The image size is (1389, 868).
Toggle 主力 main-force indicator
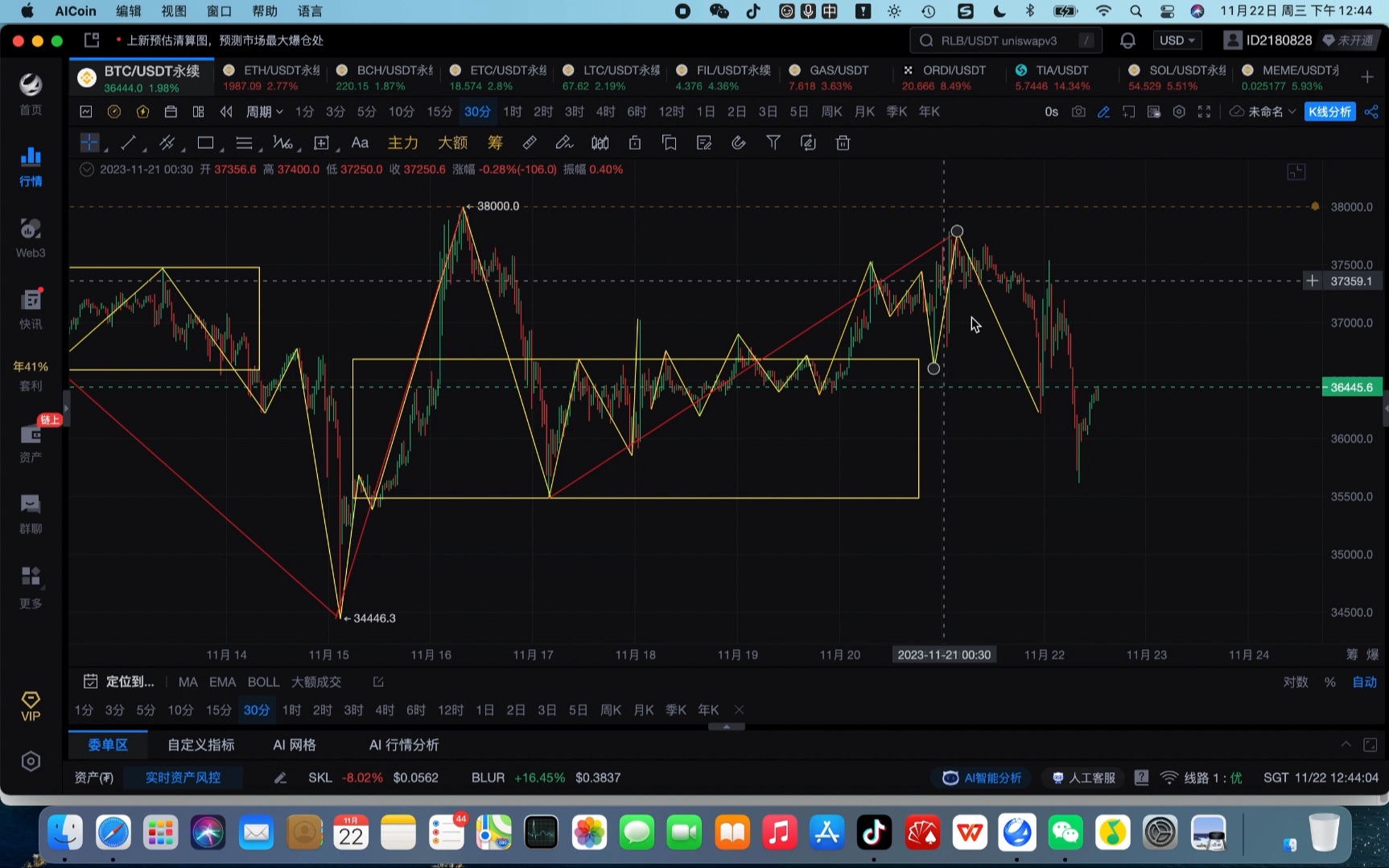coord(402,142)
